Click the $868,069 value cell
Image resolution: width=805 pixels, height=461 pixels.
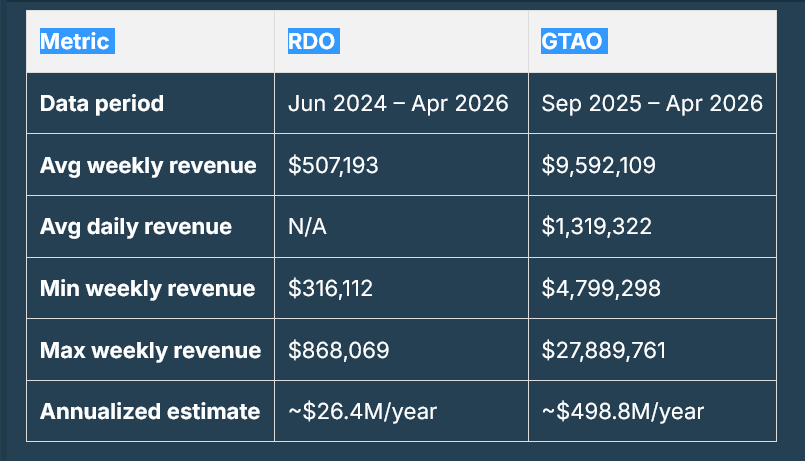(x=338, y=351)
